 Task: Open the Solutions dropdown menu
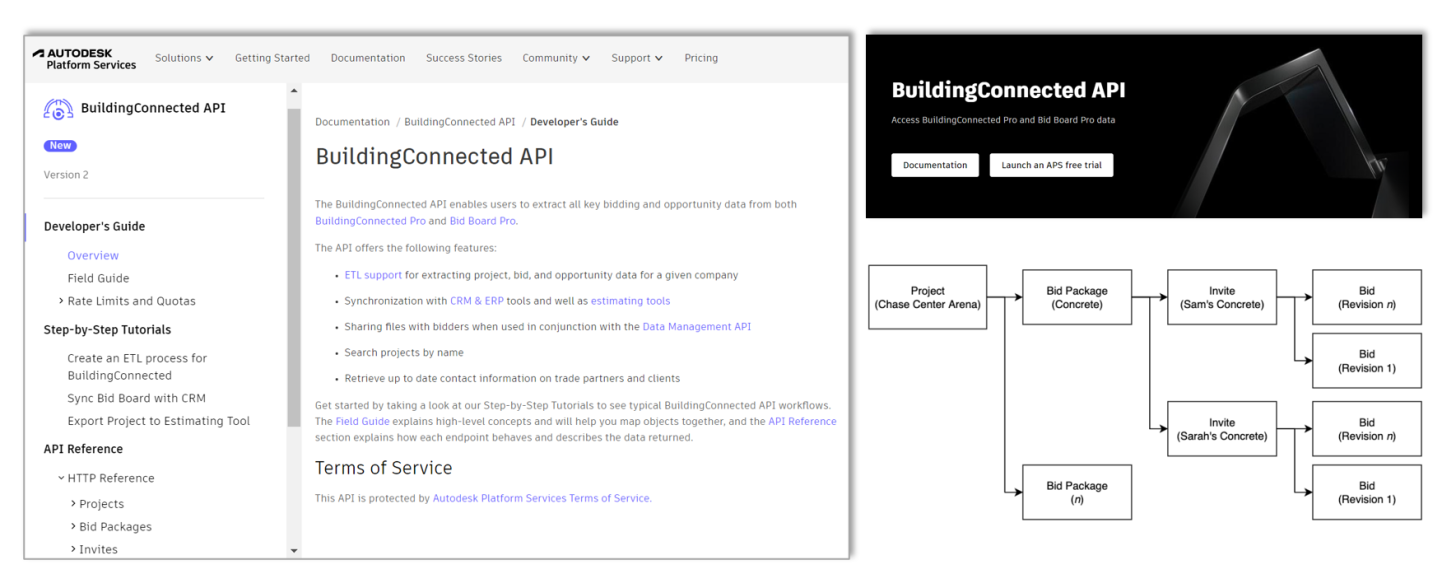pyautogui.click(x=184, y=58)
